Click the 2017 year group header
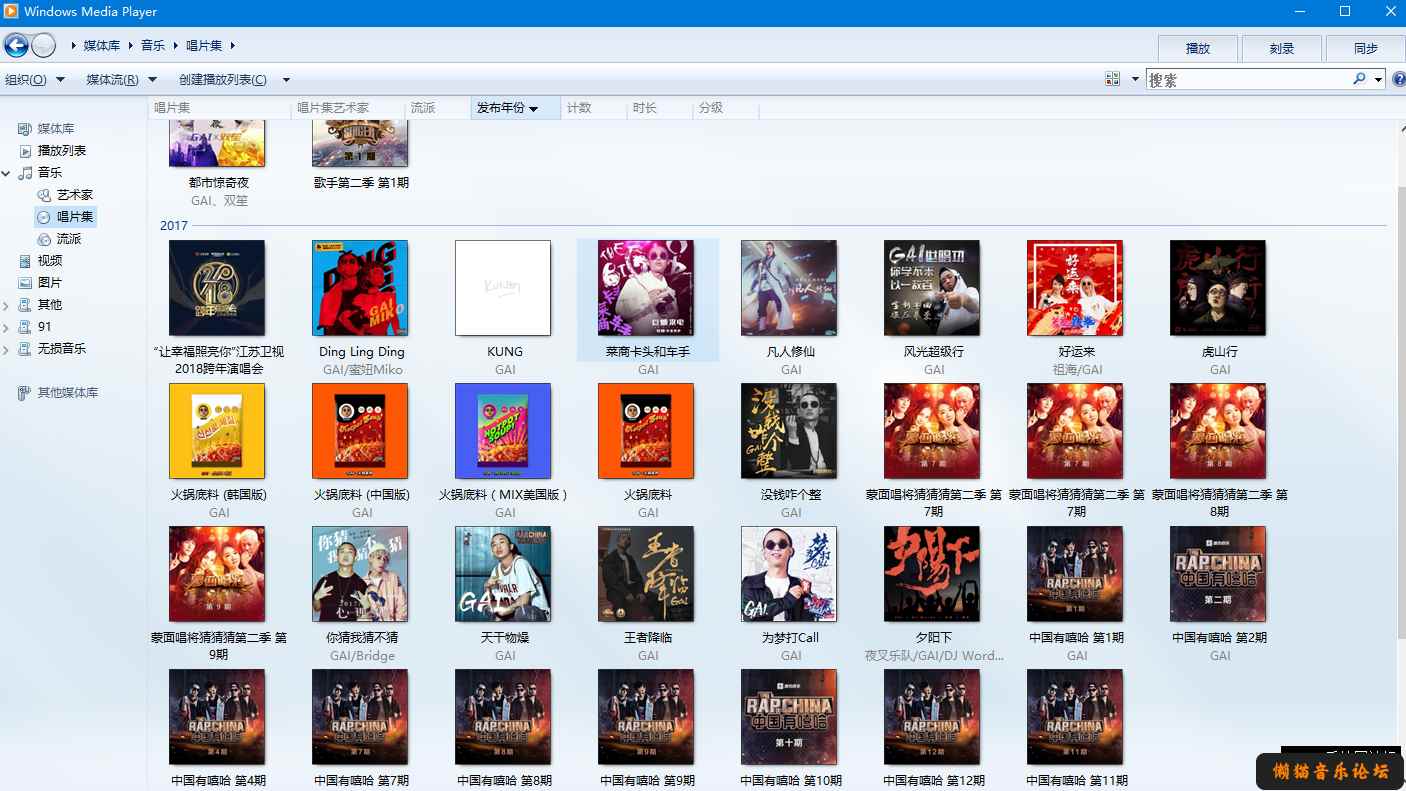The width and height of the screenshot is (1406, 791). 174,226
